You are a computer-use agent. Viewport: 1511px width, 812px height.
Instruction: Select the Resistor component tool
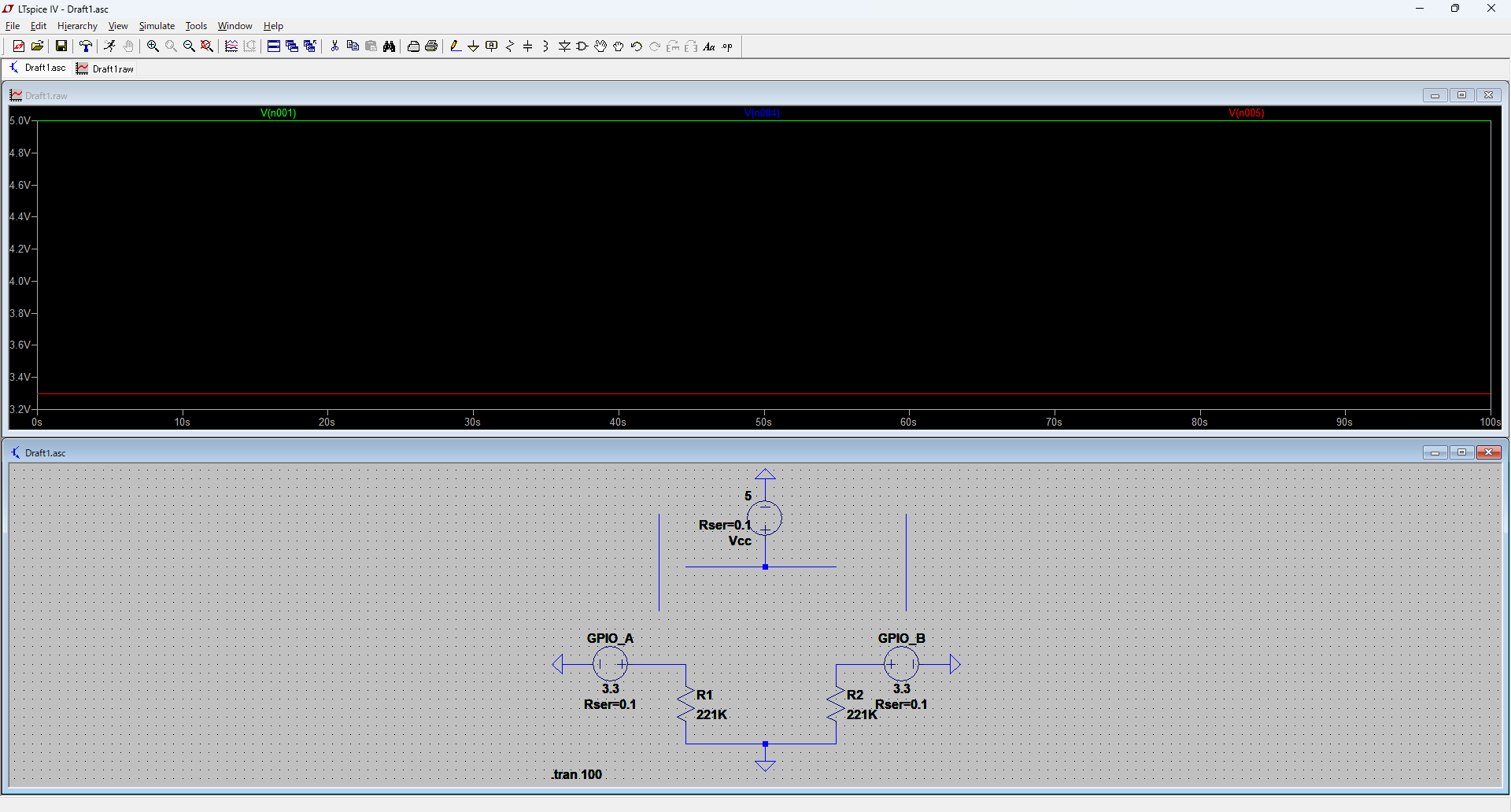(x=510, y=46)
